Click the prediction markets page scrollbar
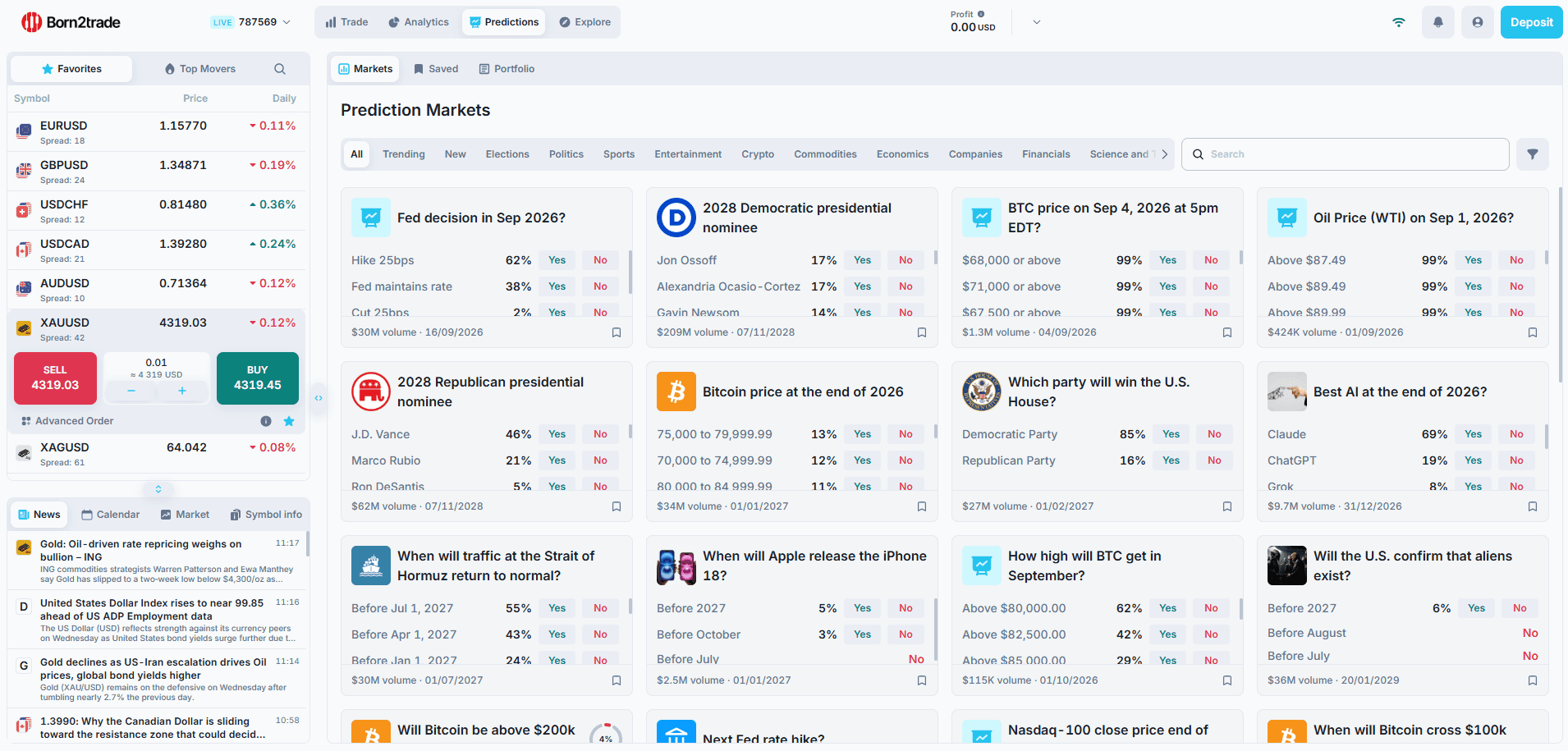This screenshot has width=1568, height=751. (x=1560, y=285)
